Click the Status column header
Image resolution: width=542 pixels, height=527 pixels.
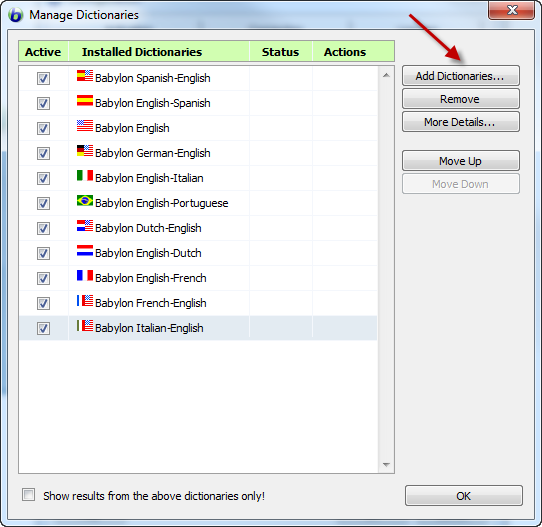(x=281, y=52)
